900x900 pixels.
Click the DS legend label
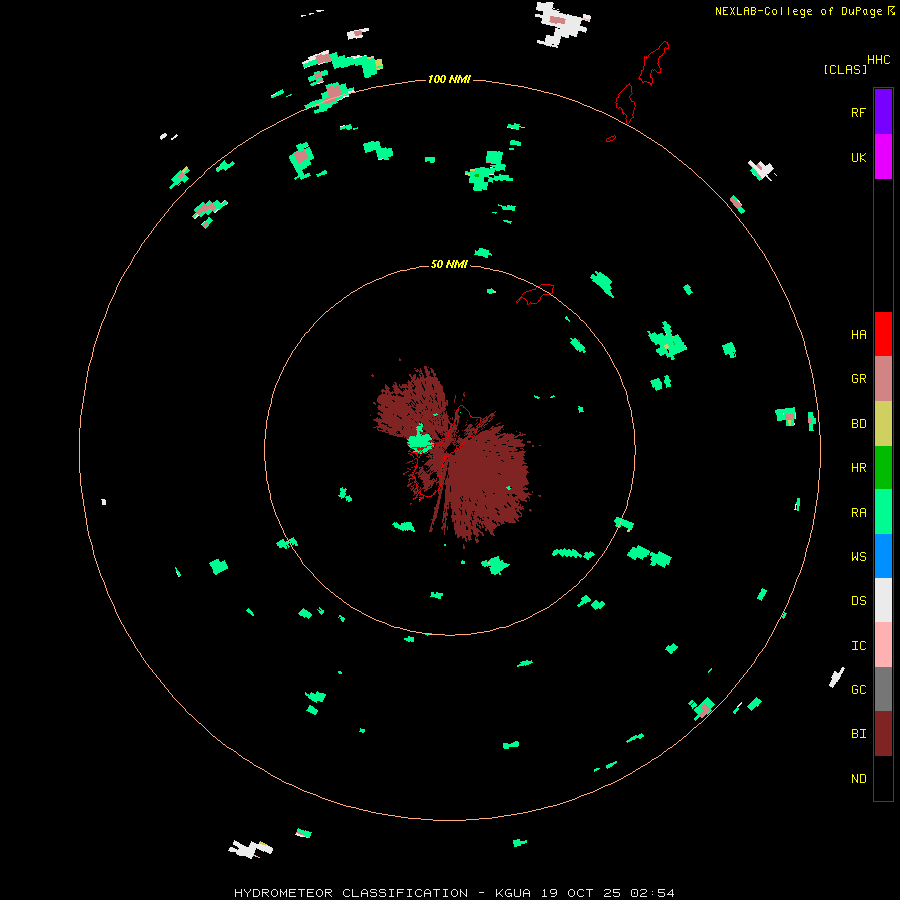[858, 600]
